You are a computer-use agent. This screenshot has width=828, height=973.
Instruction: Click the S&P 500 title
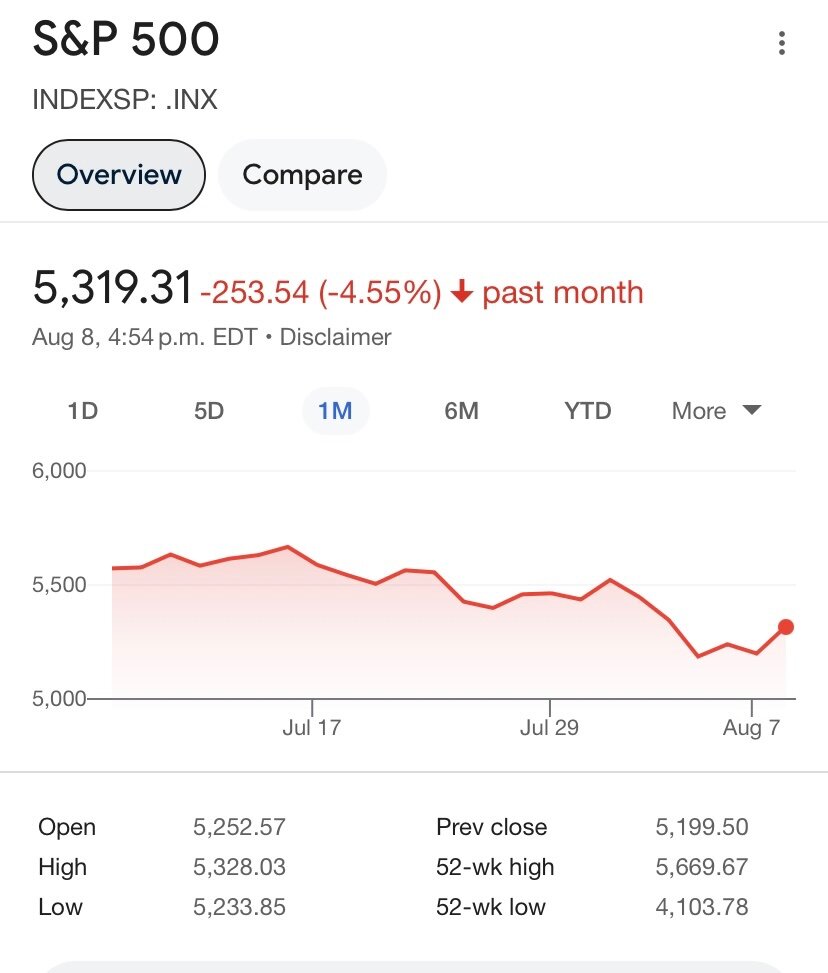click(126, 42)
